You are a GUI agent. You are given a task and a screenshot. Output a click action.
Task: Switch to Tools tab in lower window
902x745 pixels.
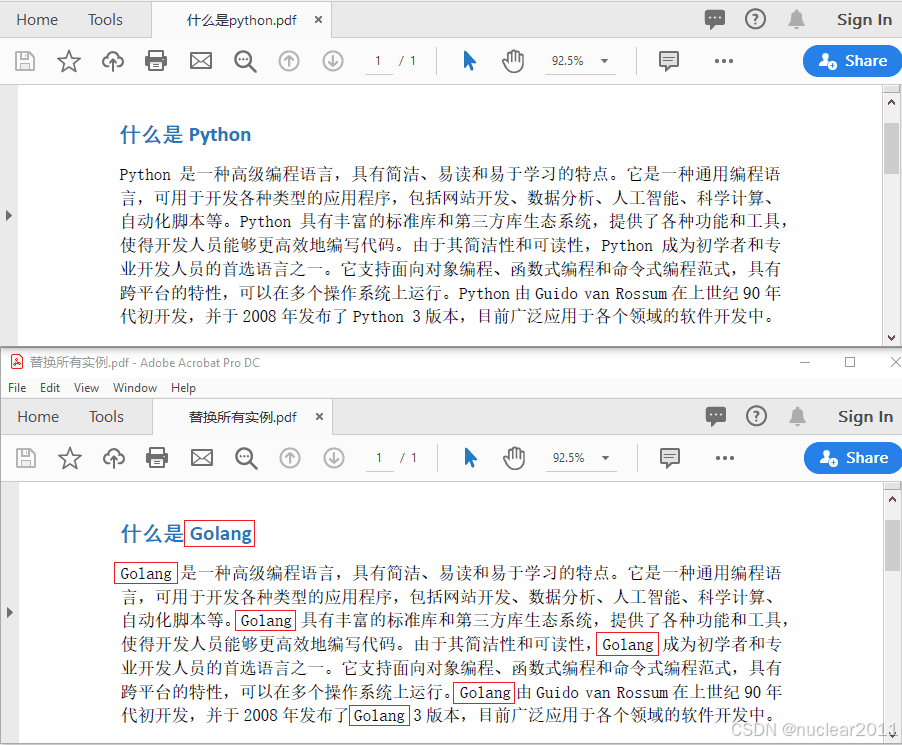106,417
